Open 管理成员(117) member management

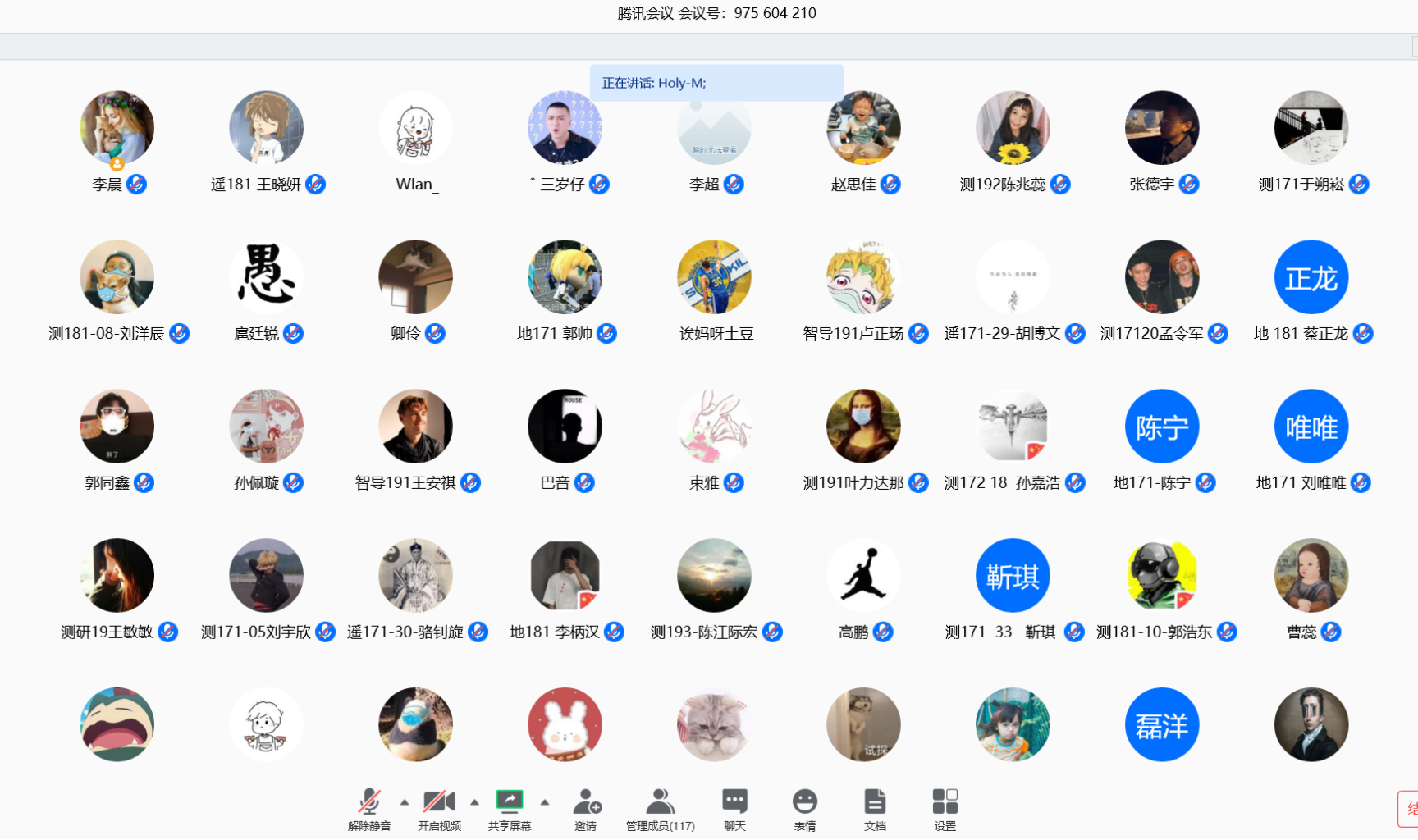pyautogui.click(x=660, y=802)
